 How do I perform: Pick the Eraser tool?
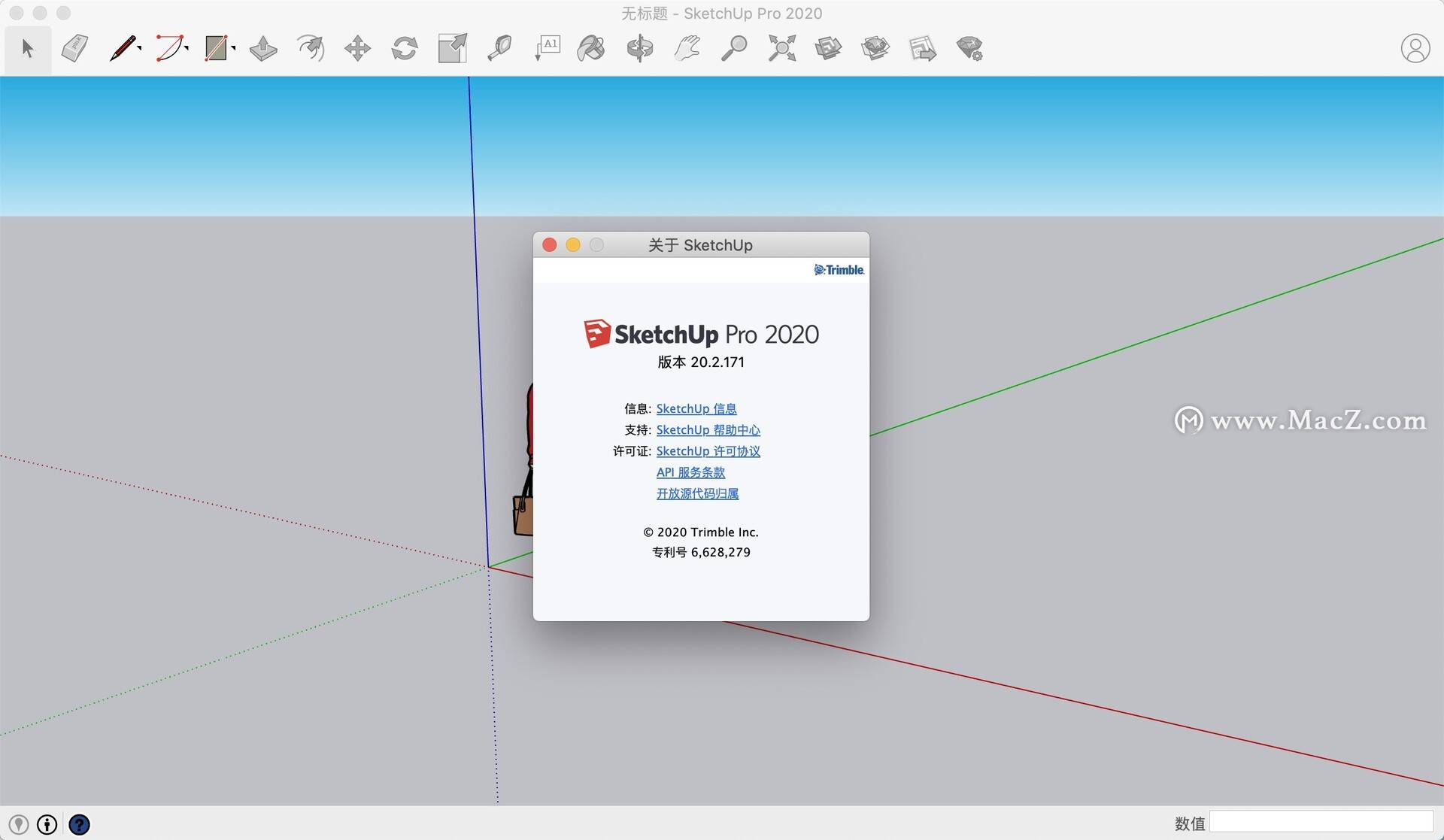(74, 49)
